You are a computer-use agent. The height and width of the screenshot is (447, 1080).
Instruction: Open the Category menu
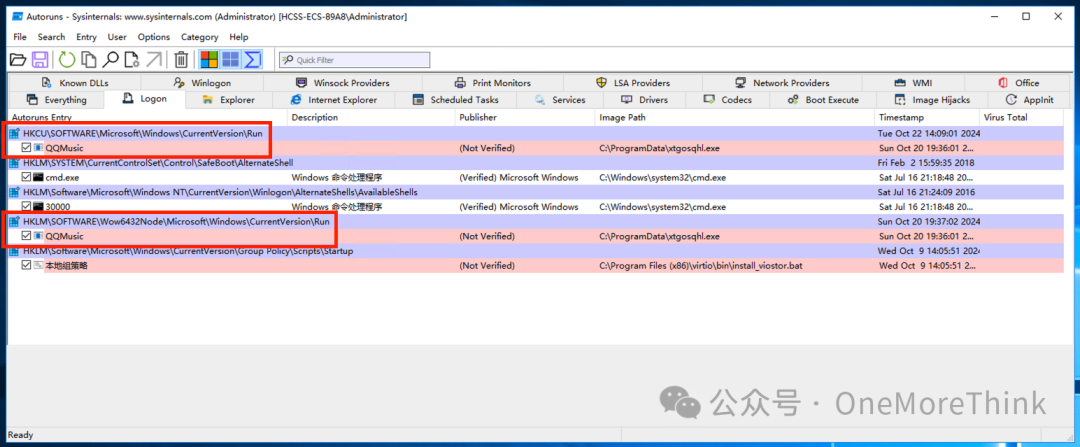(x=200, y=37)
